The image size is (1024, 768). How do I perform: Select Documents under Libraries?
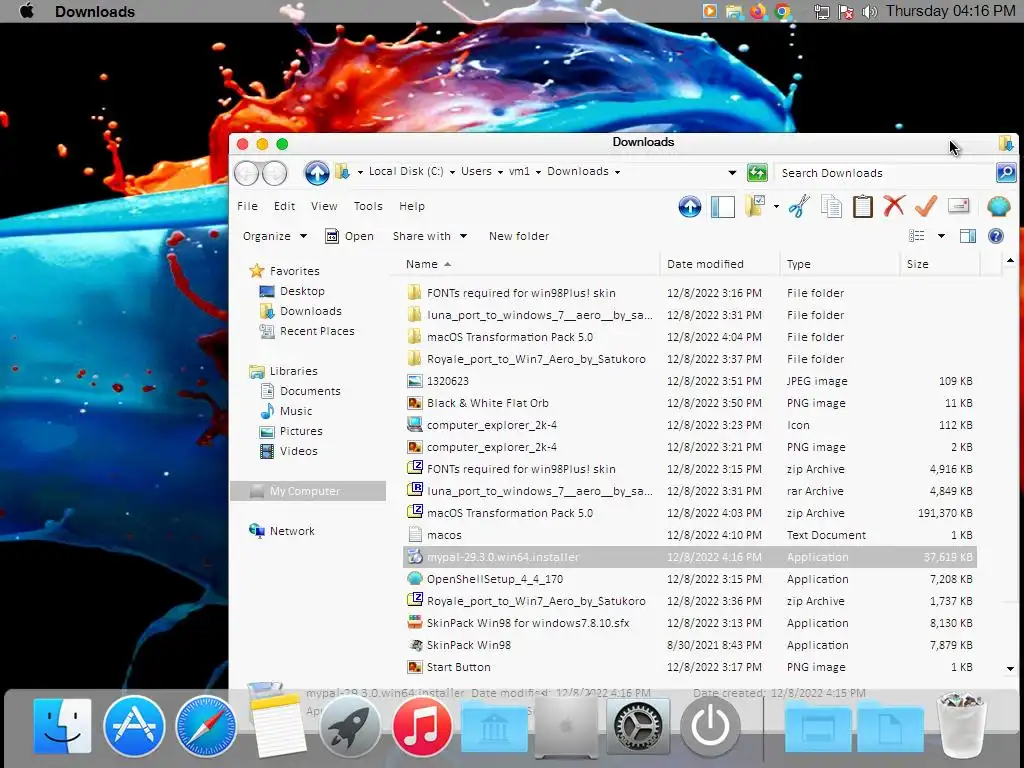pyautogui.click(x=310, y=391)
